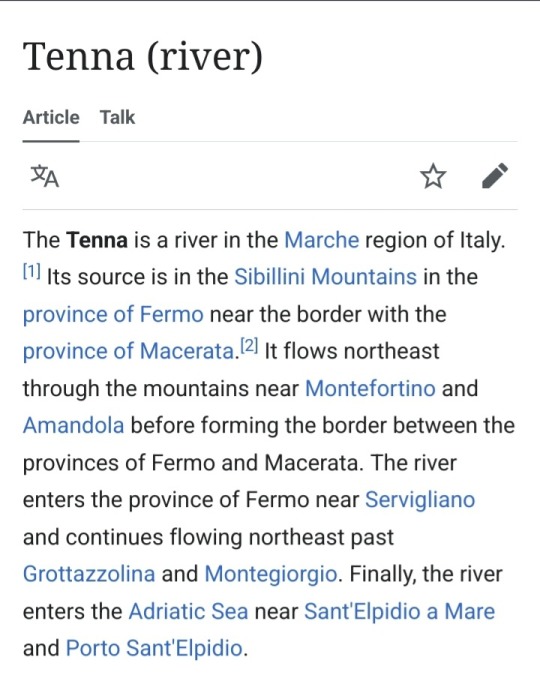Open the Amandola link
Image resolution: width=540 pixels, height=675 pixels.
click(x=74, y=425)
